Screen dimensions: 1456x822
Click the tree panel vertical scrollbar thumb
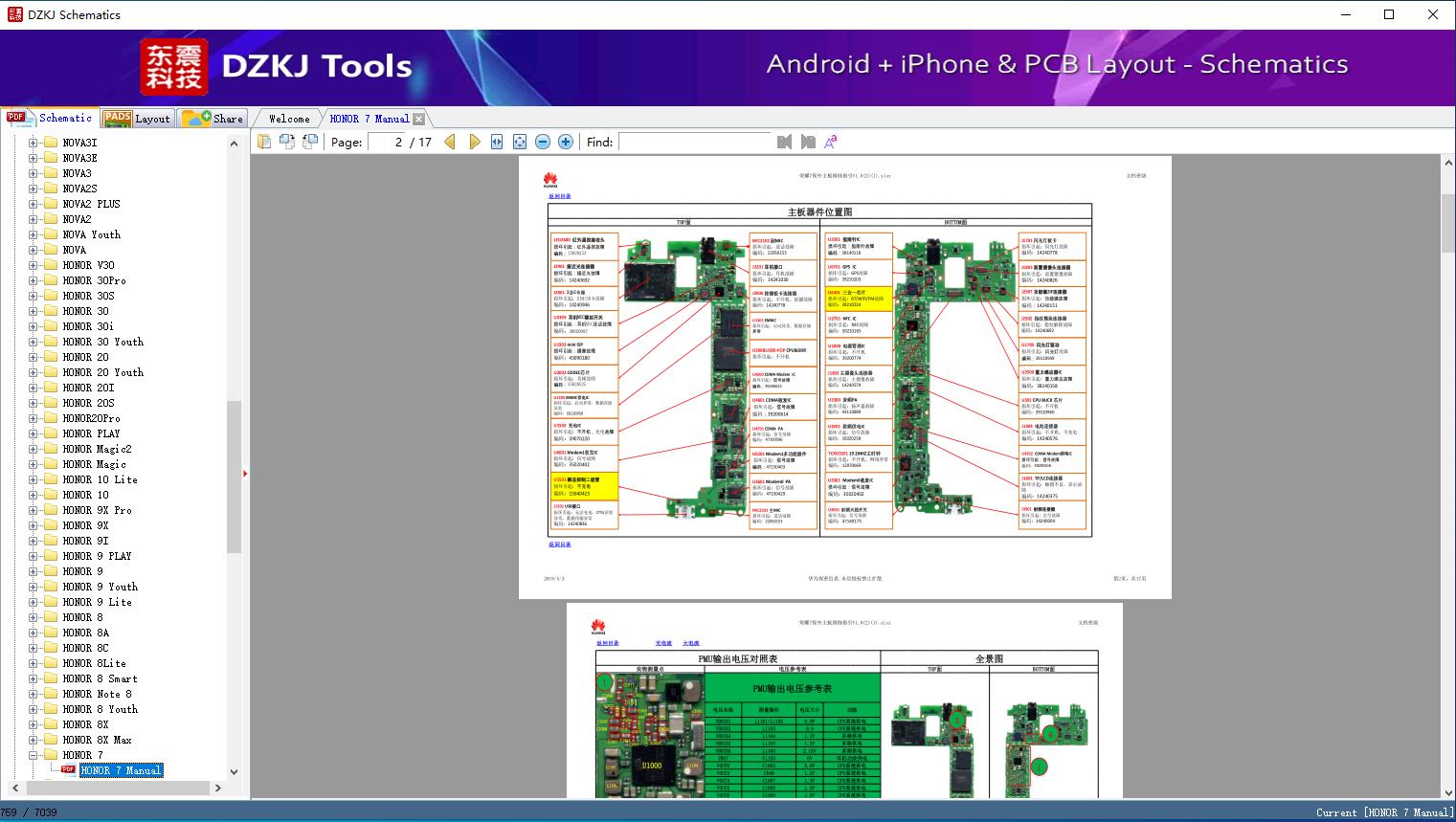[234, 477]
